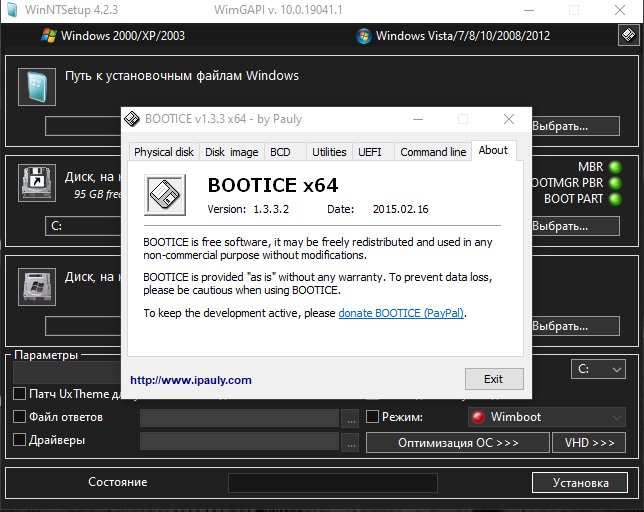The height and width of the screenshot is (512, 644).
Task: Click the Windows Vista orb icon
Action: pos(363,36)
